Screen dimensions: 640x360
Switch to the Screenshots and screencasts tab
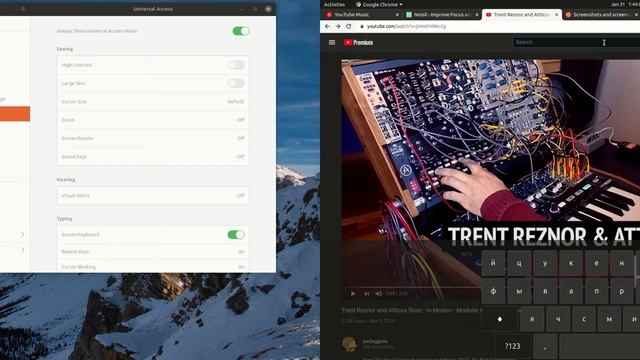point(601,15)
